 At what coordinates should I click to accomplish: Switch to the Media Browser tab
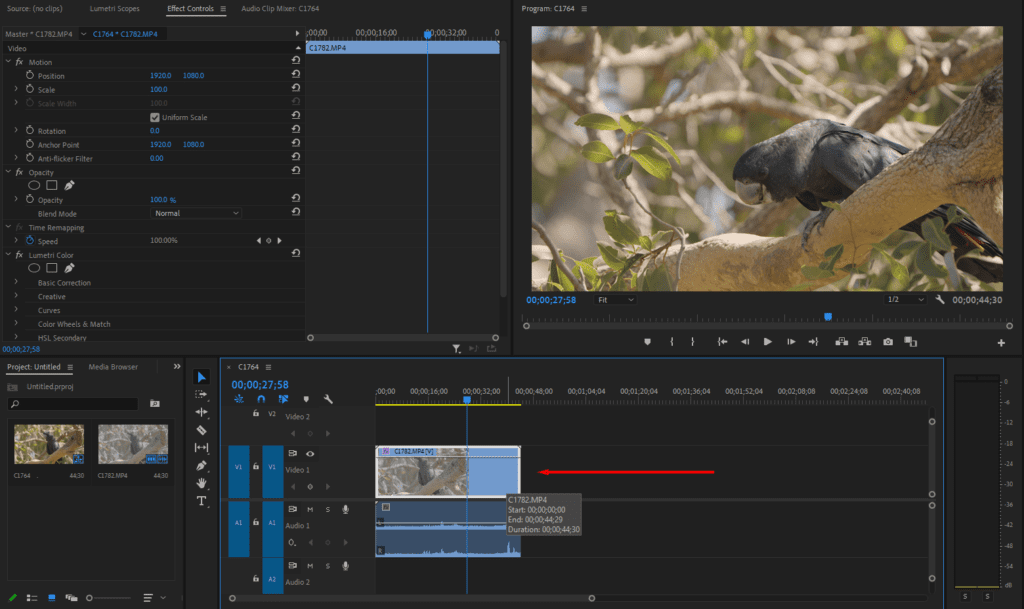tap(113, 367)
